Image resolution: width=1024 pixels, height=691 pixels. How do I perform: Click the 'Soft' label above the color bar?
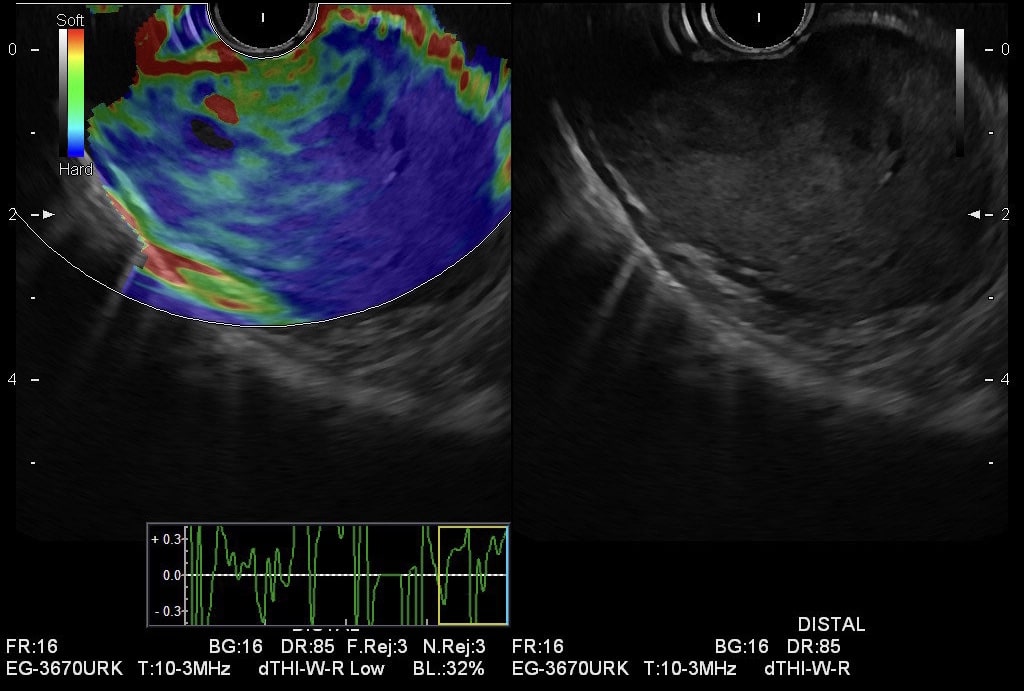point(70,20)
